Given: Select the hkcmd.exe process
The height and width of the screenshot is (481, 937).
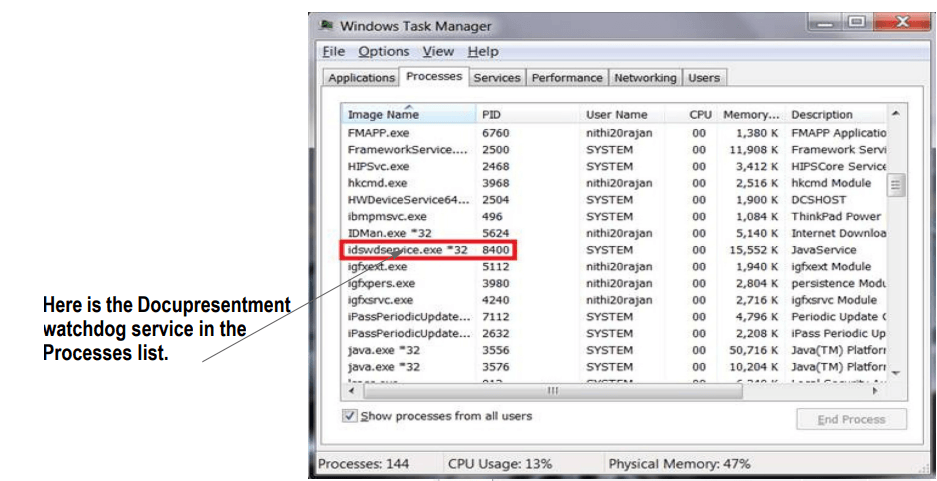Looking at the screenshot, I should (x=614, y=183).
